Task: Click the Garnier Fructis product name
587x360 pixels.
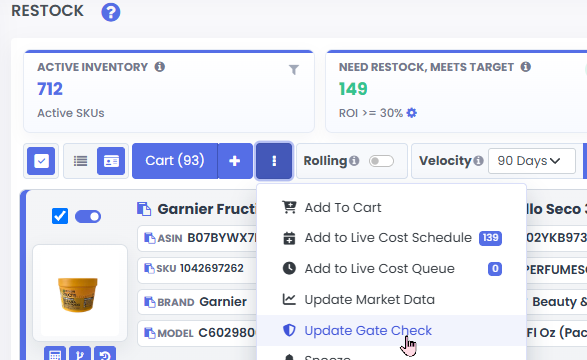Action: (x=207, y=209)
